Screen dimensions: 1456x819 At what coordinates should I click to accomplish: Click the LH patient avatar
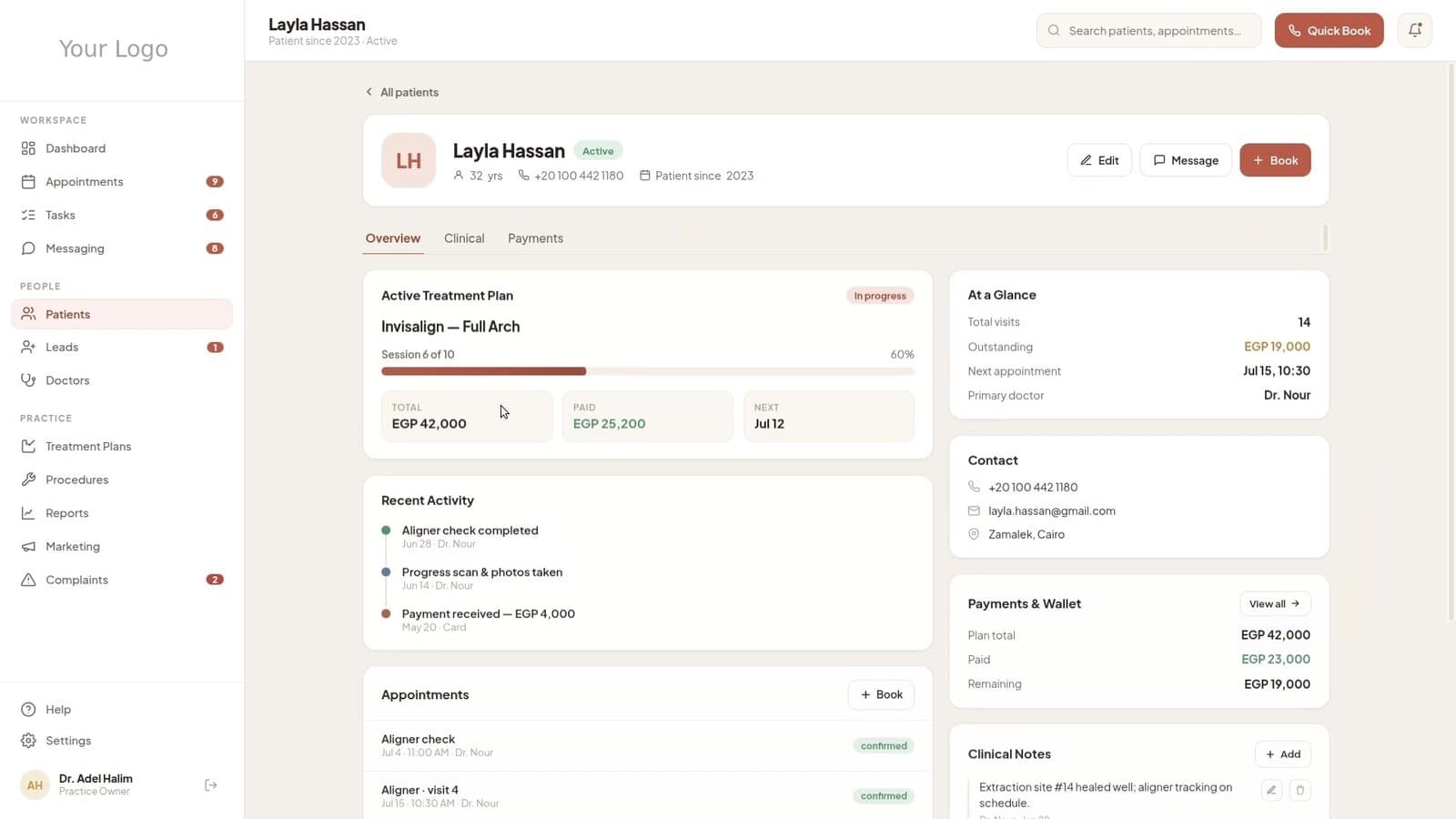click(x=409, y=160)
